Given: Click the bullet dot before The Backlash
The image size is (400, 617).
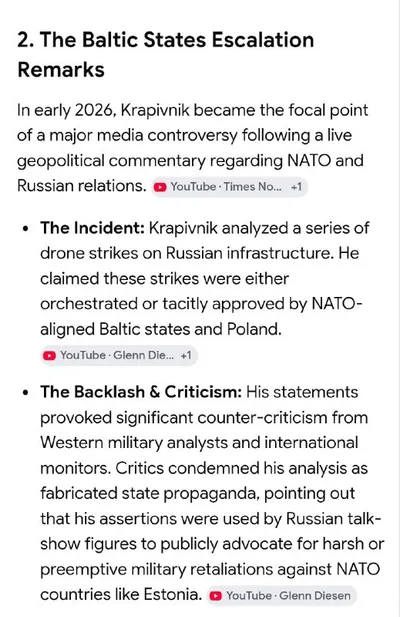Looking at the screenshot, I should click(26, 393).
